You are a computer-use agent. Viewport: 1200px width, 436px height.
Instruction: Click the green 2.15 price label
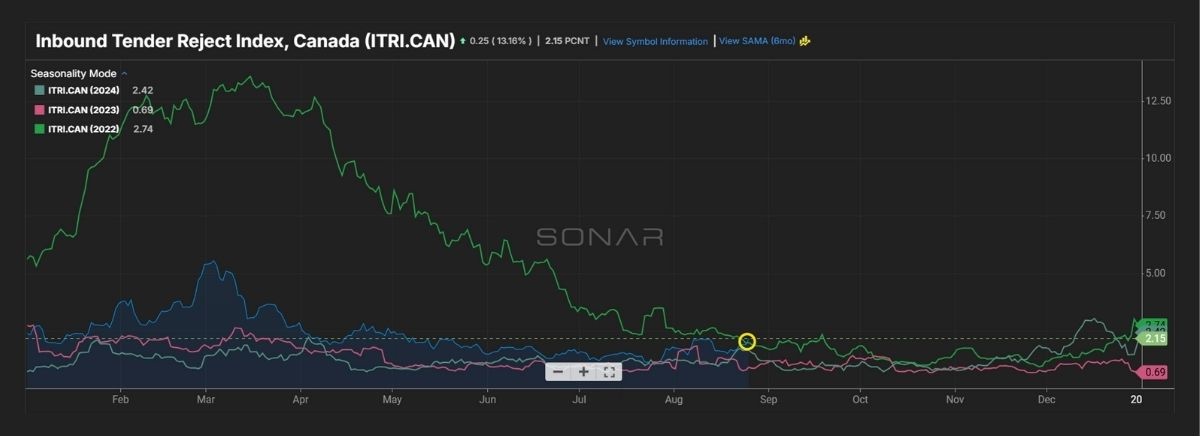coord(1155,339)
